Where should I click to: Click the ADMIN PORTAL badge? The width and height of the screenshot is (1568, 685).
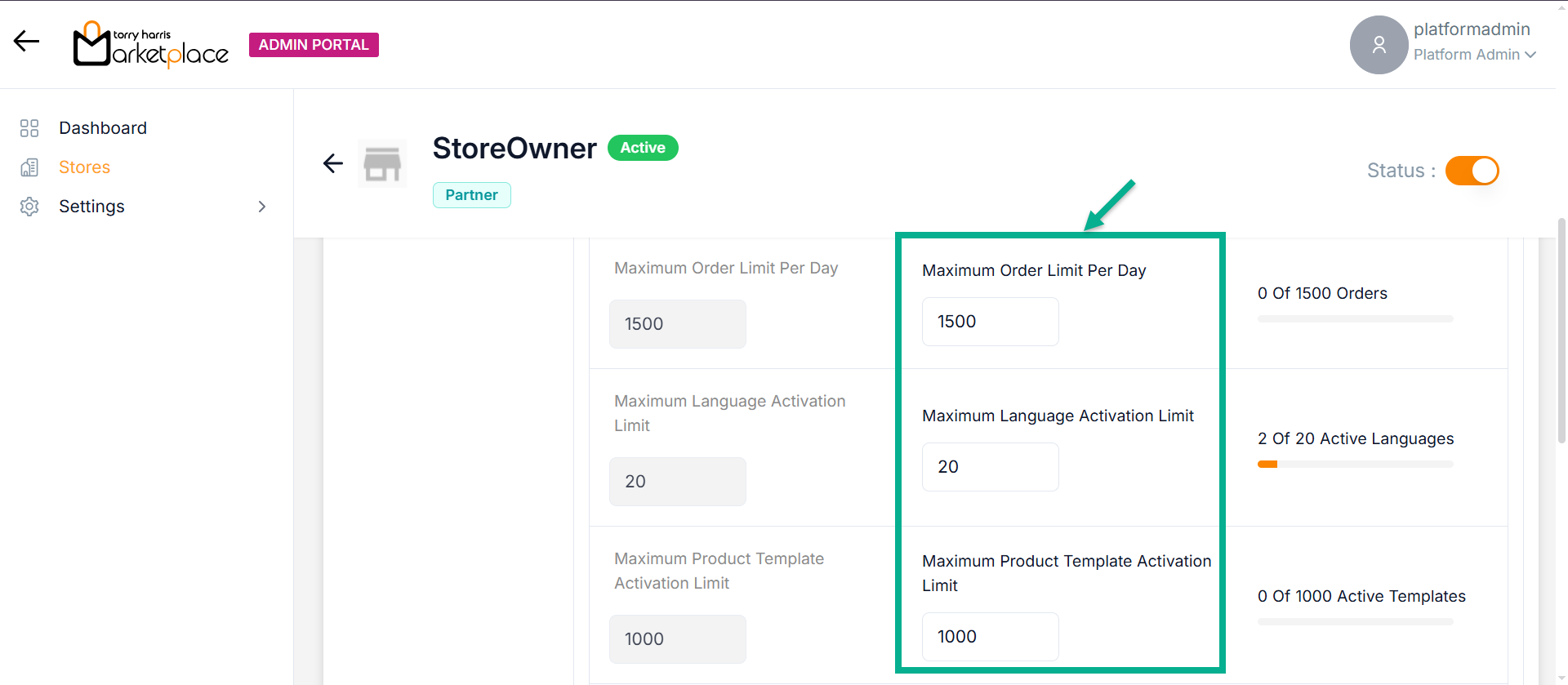314,45
